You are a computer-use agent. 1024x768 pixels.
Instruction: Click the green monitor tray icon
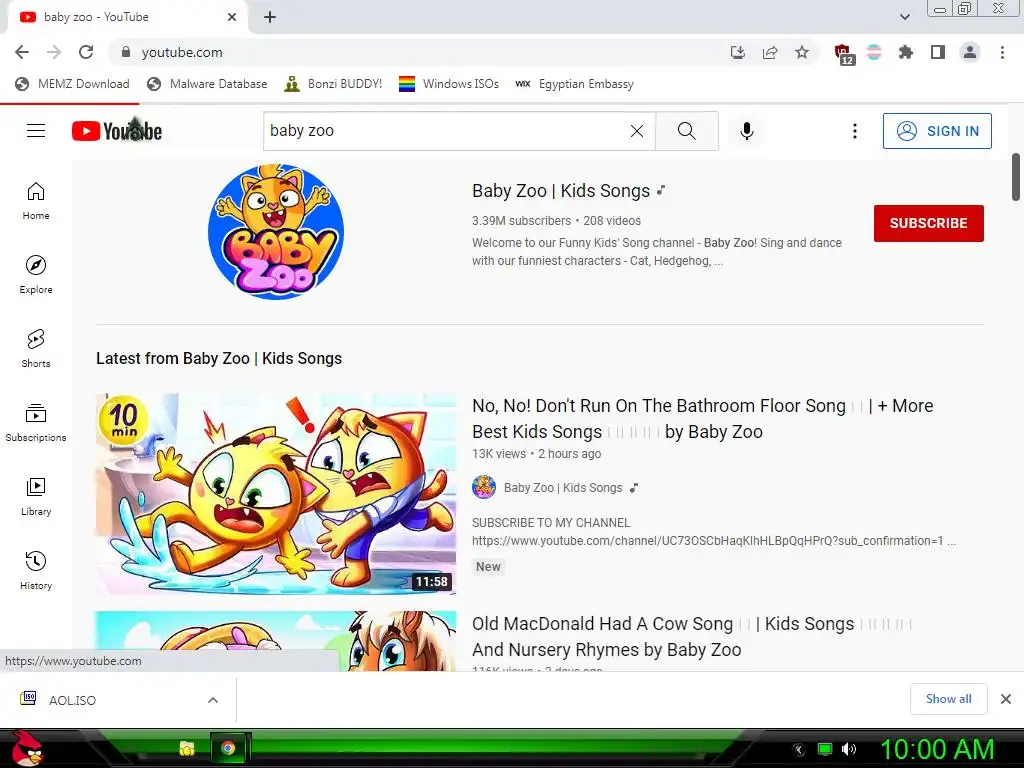[x=825, y=749]
